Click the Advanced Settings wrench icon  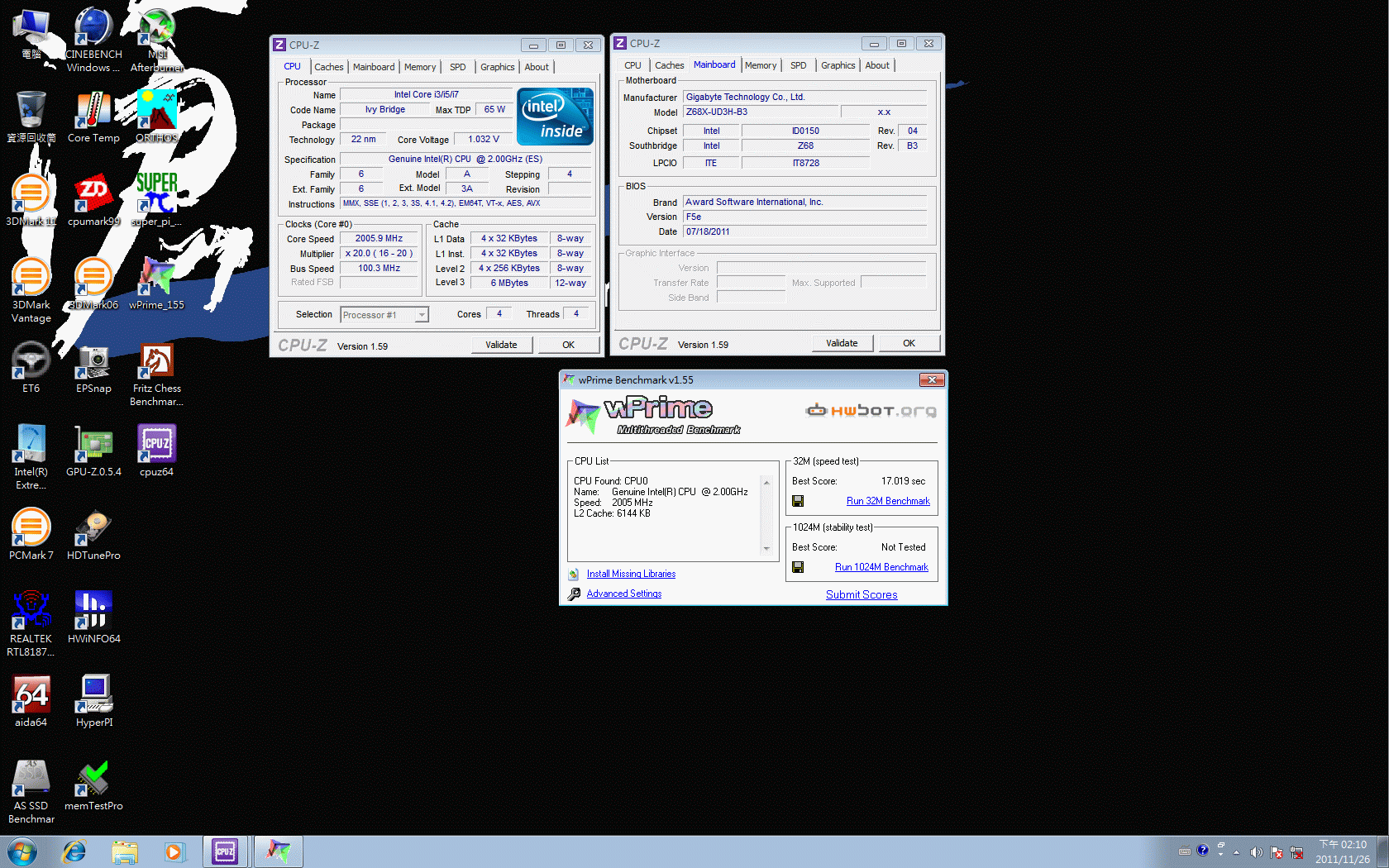pyautogui.click(x=574, y=594)
